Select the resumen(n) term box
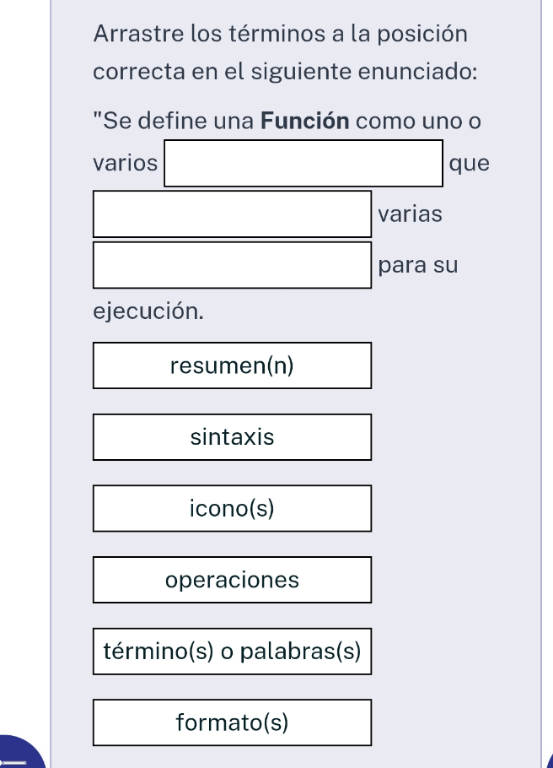Image resolution: width=553 pixels, height=768 pixels. (x=232, y=365)
